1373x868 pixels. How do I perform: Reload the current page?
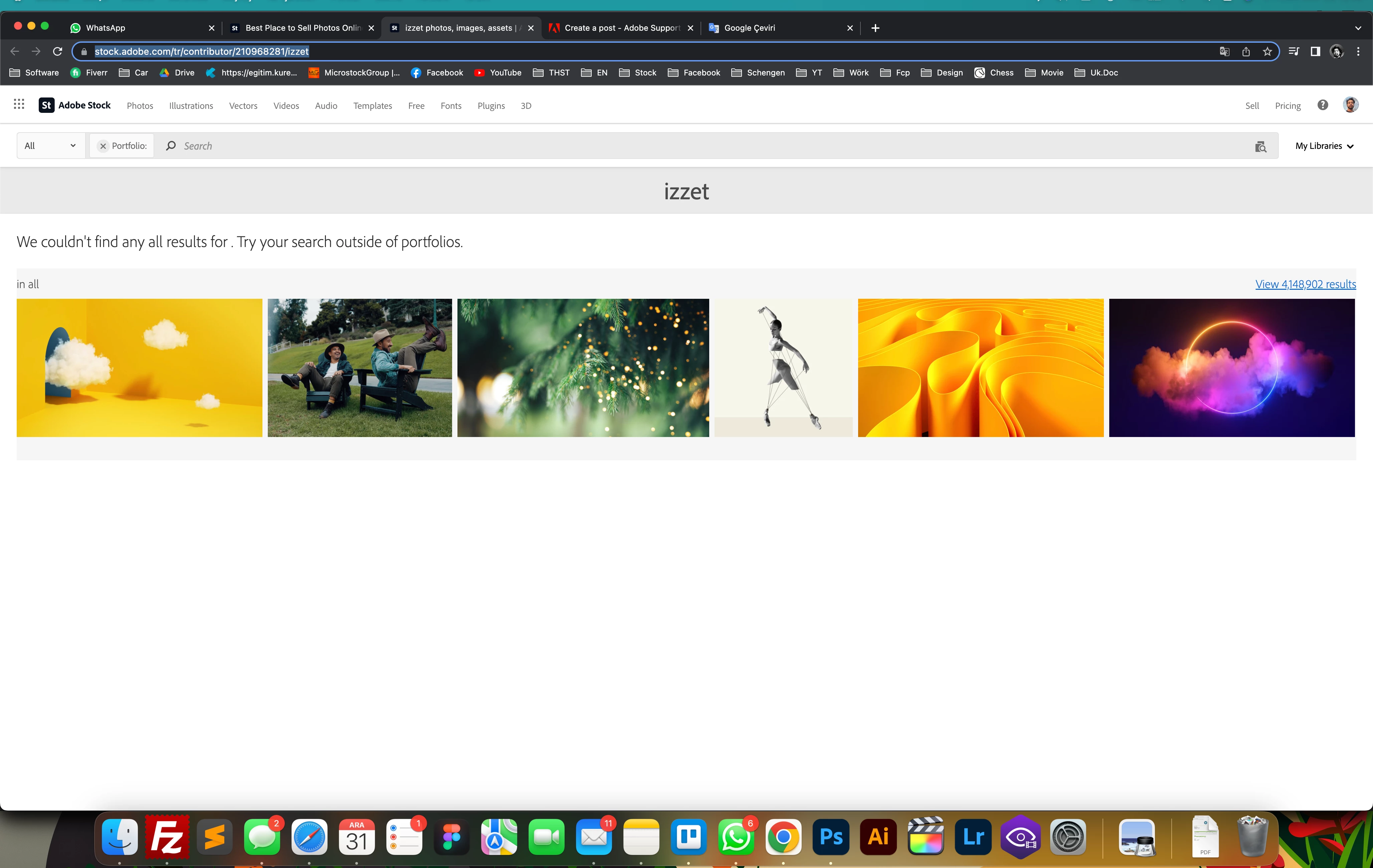(57, 52)
